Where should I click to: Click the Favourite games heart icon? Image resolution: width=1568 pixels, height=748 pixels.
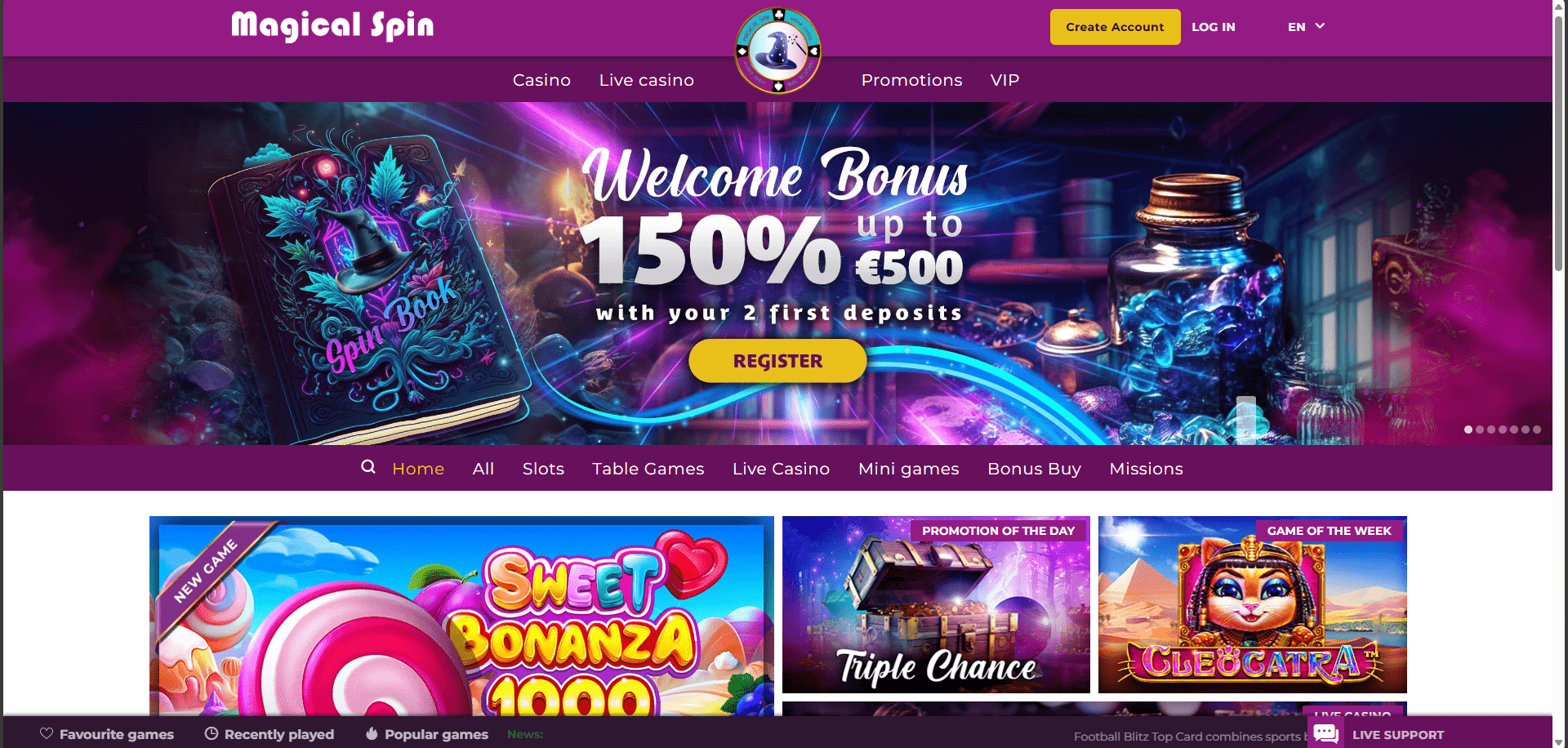[47, 733]
